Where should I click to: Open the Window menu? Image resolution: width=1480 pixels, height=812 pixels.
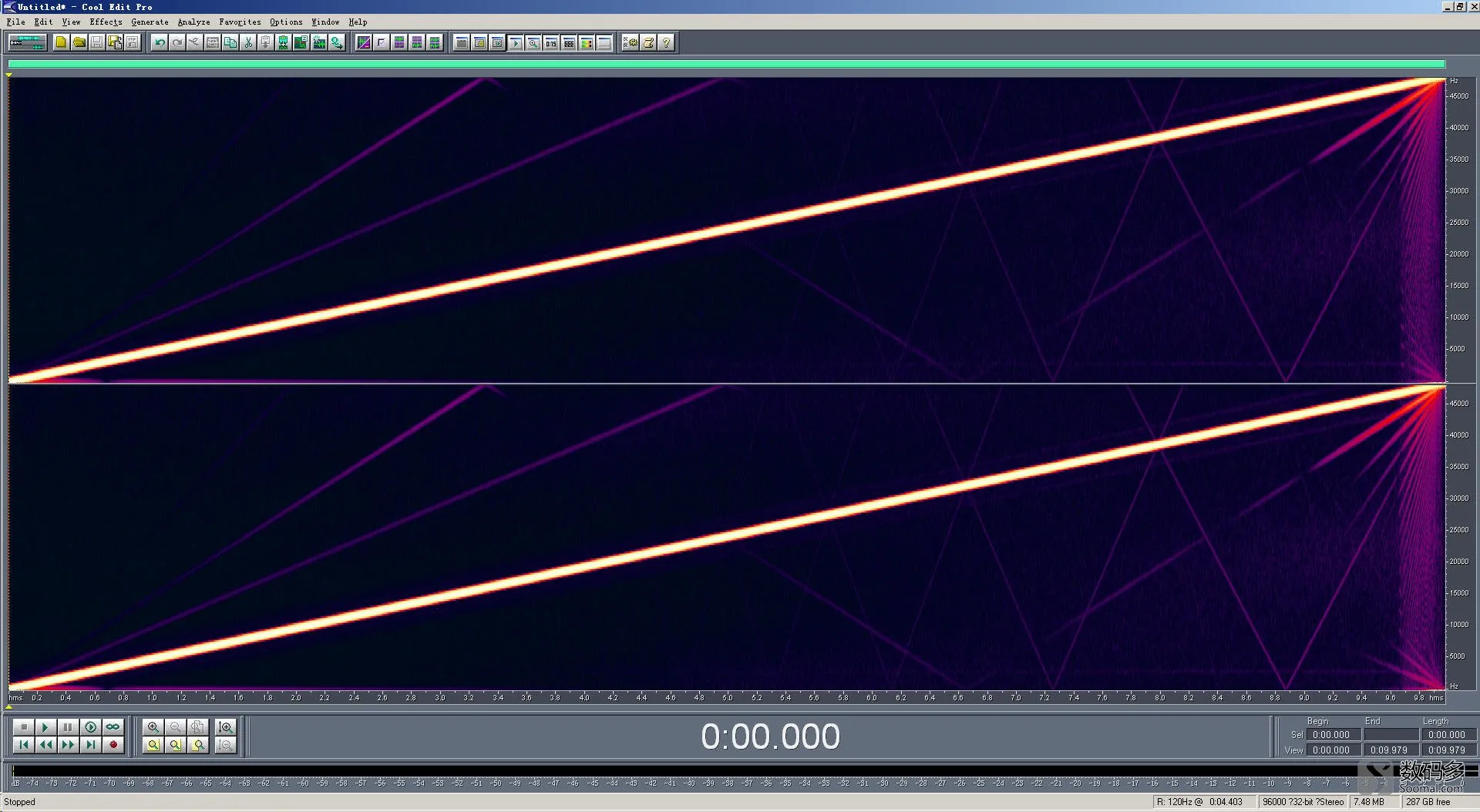tap(325, 22)
